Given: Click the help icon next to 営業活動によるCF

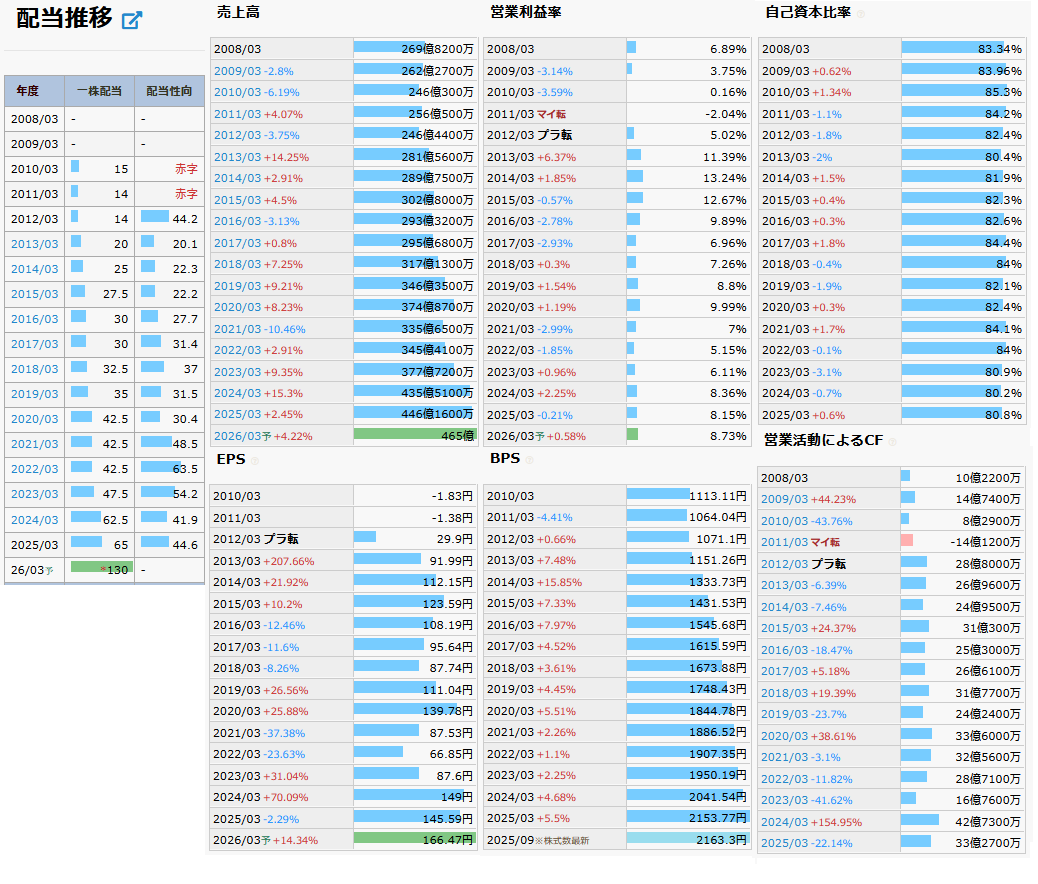Looking at the screenshot, I should click(x=893, y=441).
